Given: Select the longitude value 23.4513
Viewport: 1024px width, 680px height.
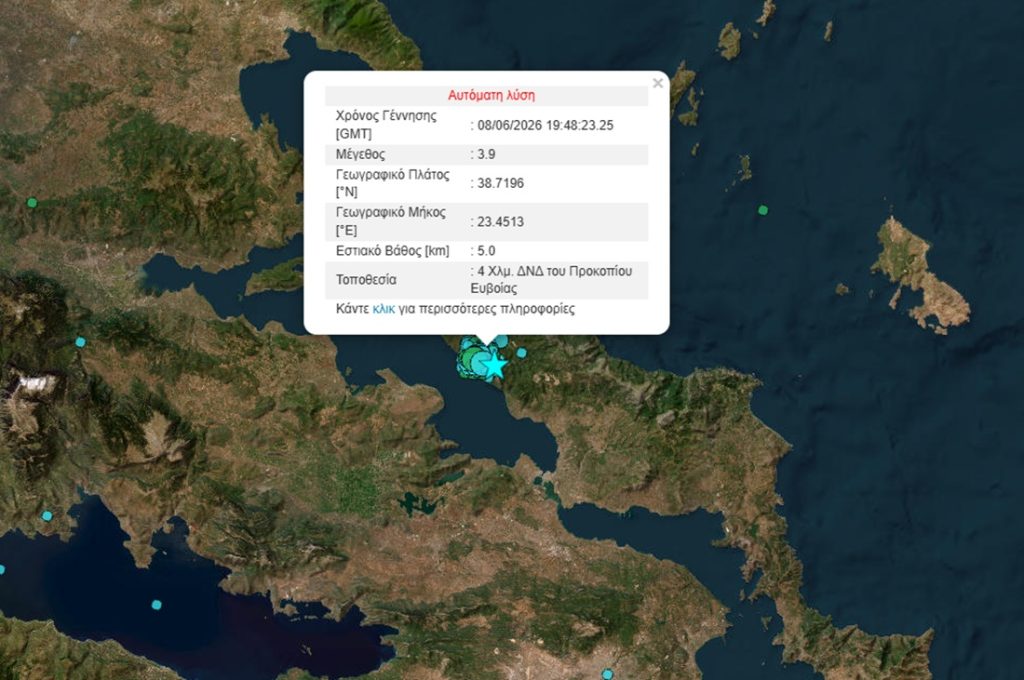Looking at the screenshot, I should (500, 221).
